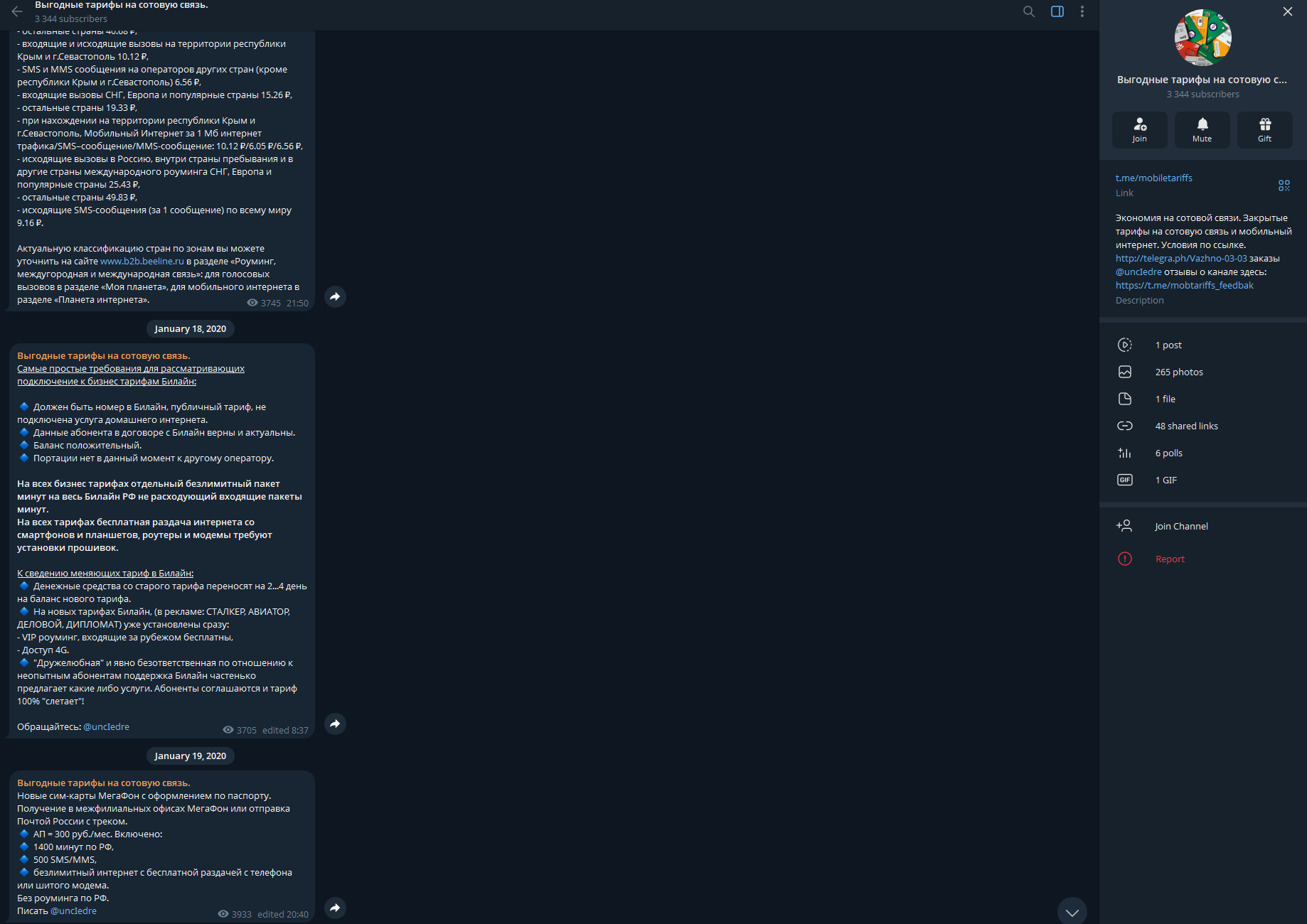
Task: Open the 1 GIF section
Action: pos(1203,480)
